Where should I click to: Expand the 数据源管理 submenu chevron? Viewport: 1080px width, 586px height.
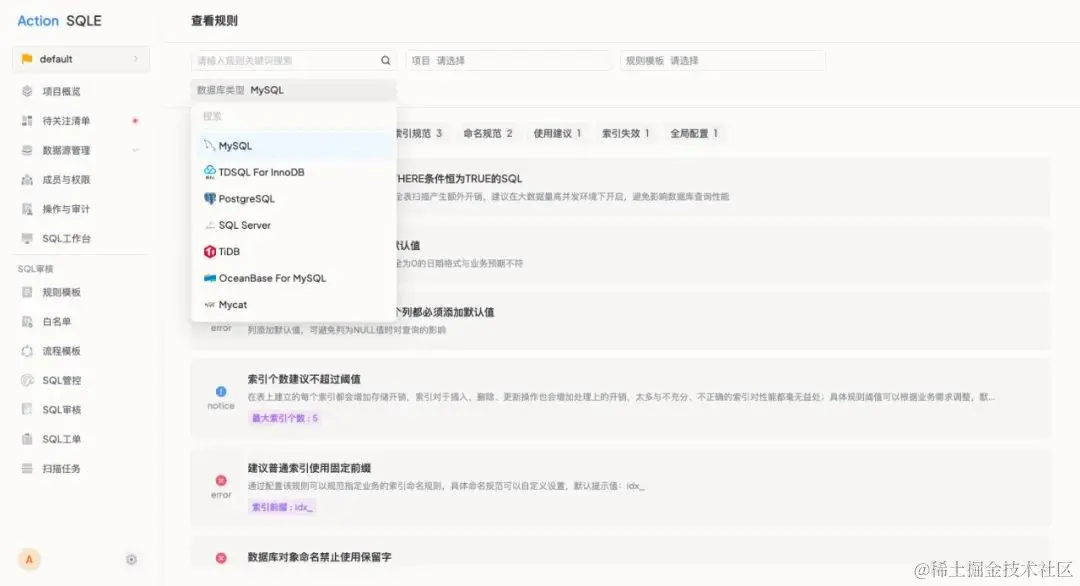pos(136,150)
